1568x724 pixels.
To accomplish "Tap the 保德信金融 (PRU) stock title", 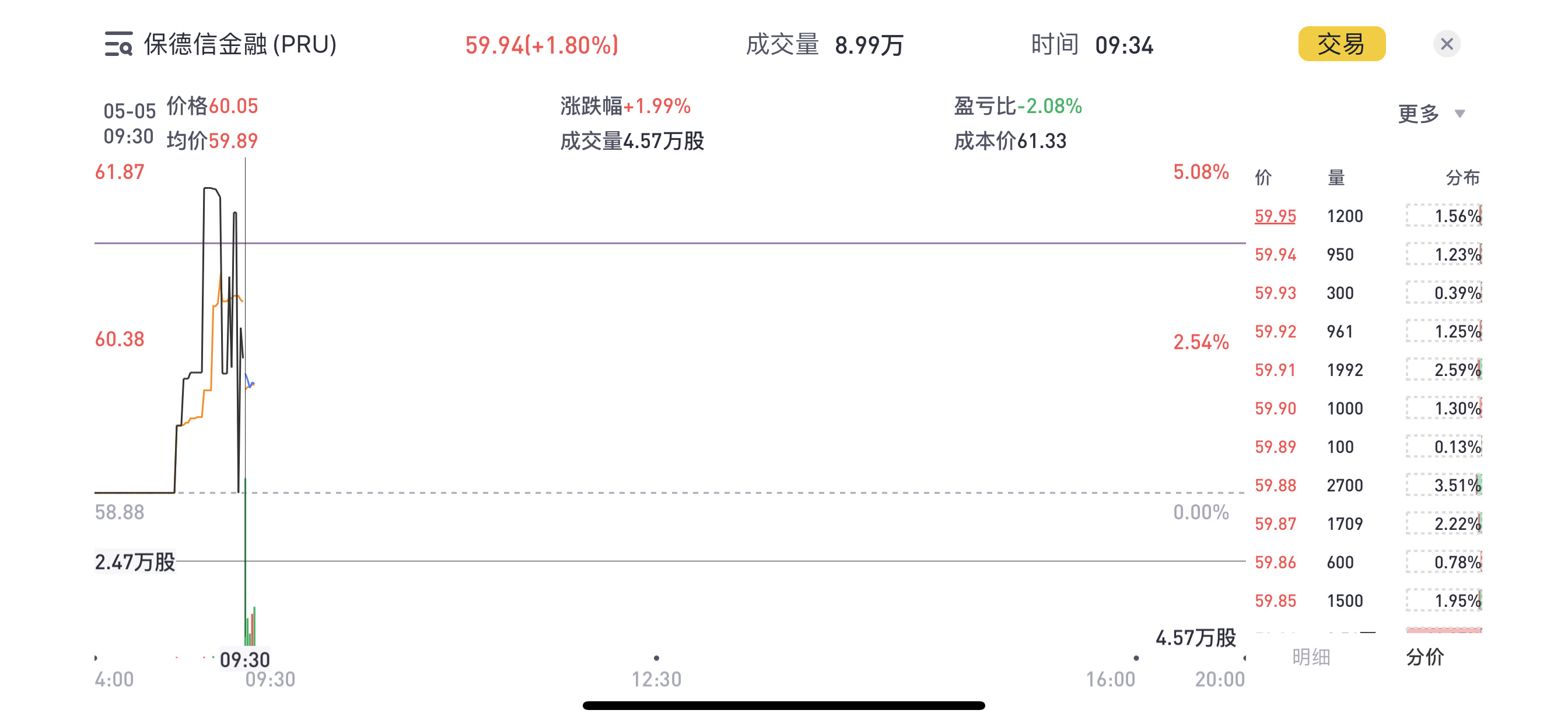I will pos(240,44).
